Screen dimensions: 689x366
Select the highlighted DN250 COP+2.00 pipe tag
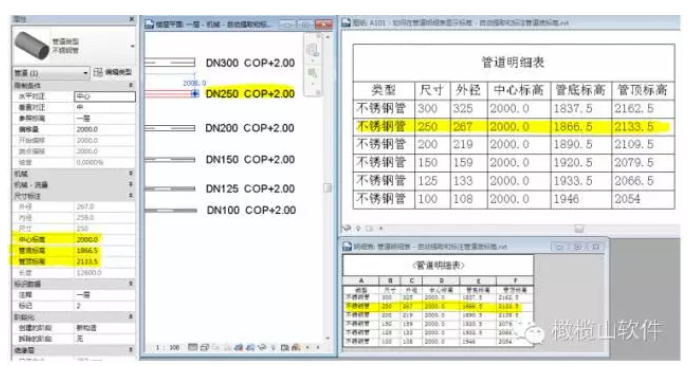pos(250,94)
